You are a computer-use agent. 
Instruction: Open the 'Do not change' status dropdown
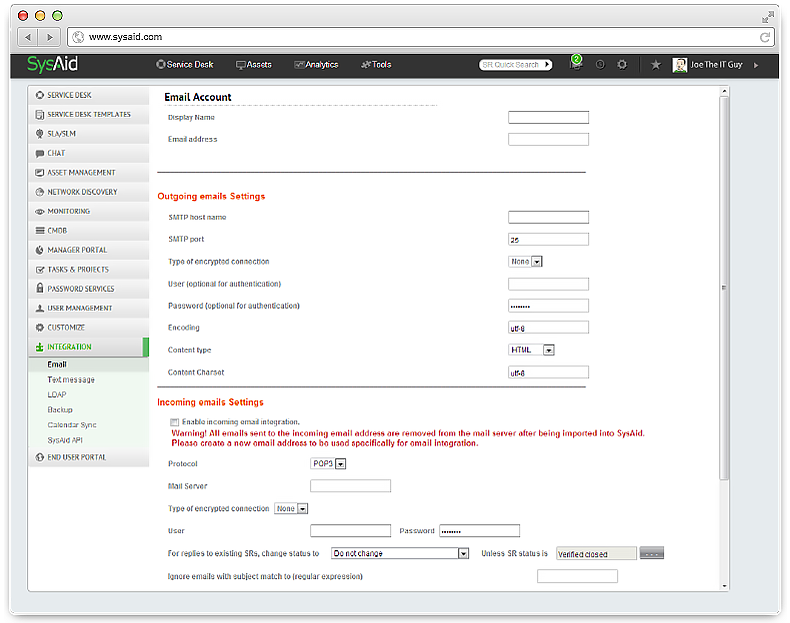tap(400, 553)
